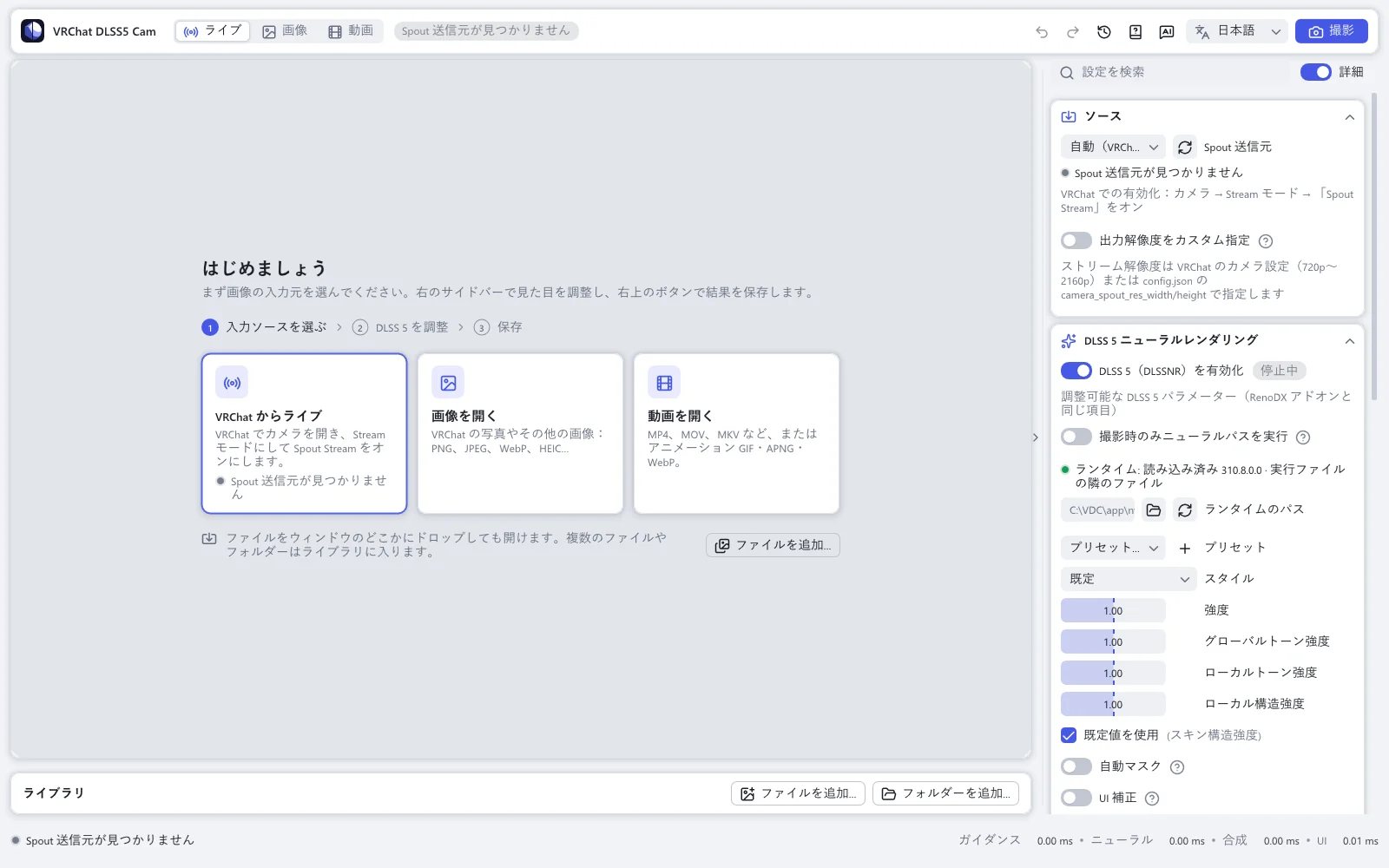The height and width of the screenshot is (868, 1389).
Task: Select the VRChat からライブ card
Action: pyautogui.click(x=305, y=433)
